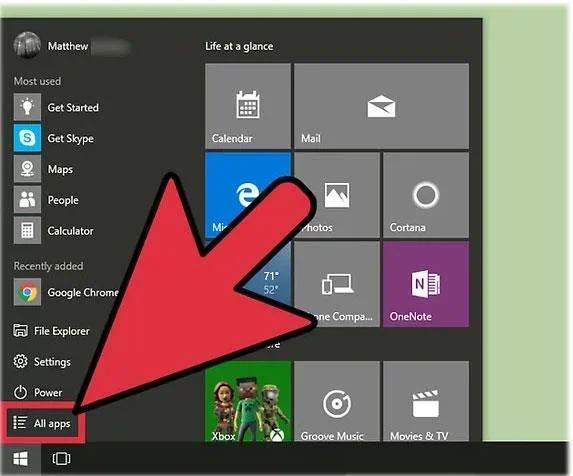Viewport: 573px width, 476px height.
Task: Launch the Microsoft Edge tile
Action: (248, 195)
